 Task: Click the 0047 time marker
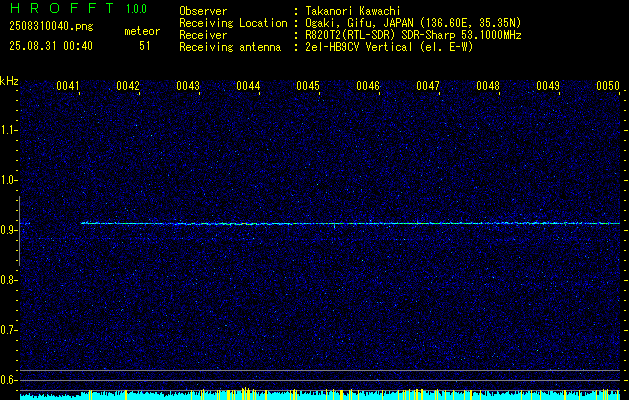(428, 85)
